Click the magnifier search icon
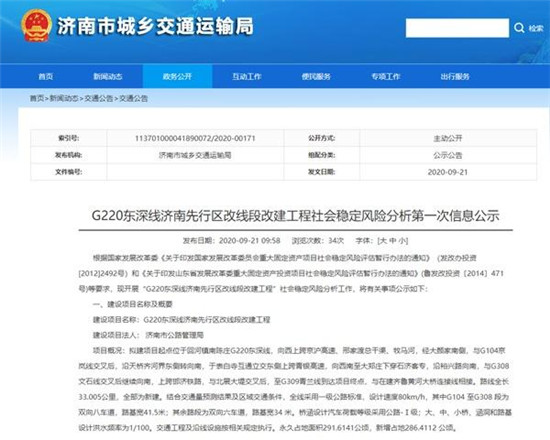550x440 pixels. [x=519, y=28]
